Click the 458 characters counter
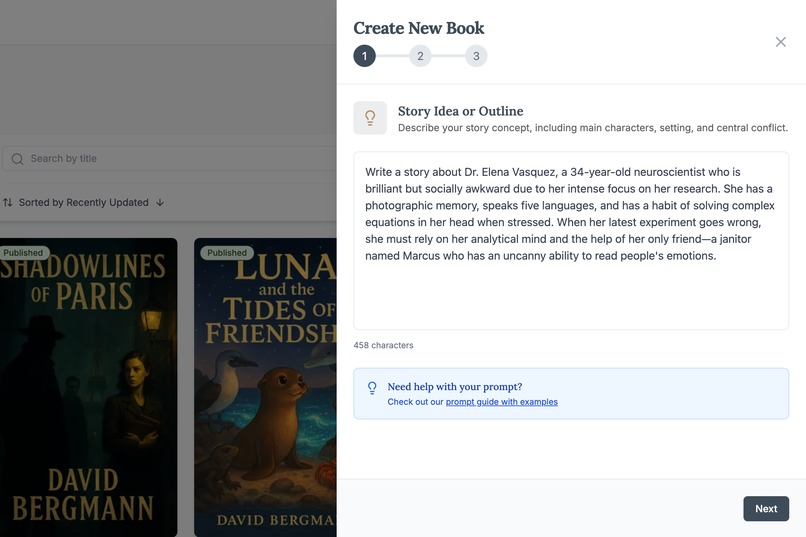 click(383, 345)
